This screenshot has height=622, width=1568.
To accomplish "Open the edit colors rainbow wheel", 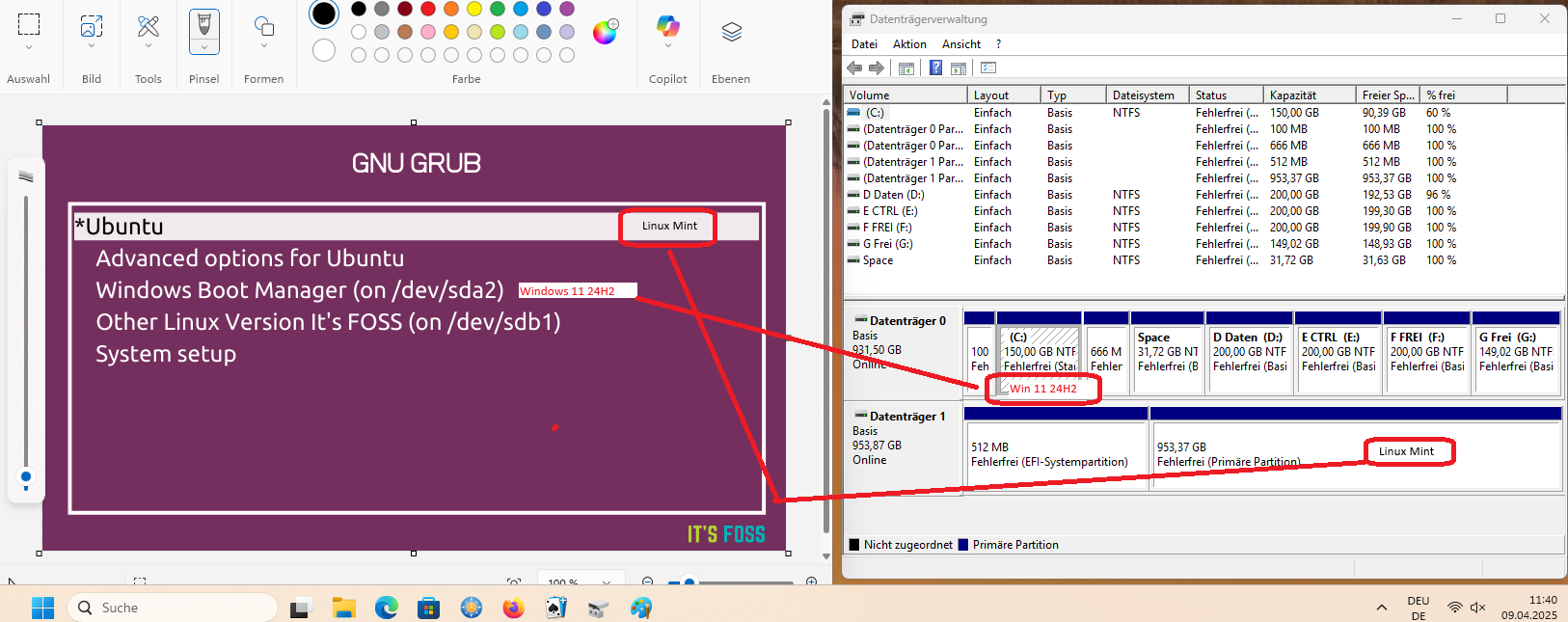I will pos(605,32).
